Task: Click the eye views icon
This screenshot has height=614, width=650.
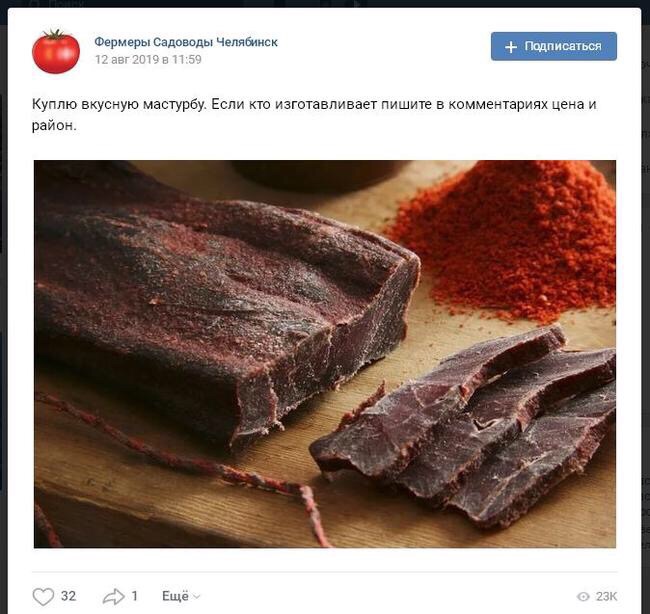Action: 583,597
